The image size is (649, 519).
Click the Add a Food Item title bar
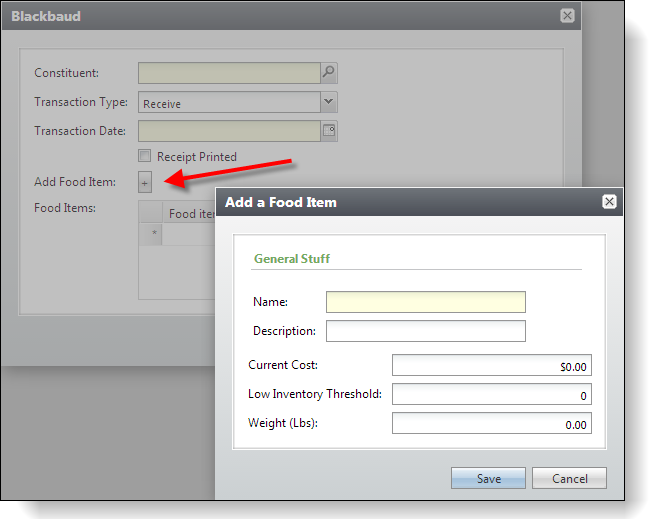pyautogui.click(x=400, y=202)
